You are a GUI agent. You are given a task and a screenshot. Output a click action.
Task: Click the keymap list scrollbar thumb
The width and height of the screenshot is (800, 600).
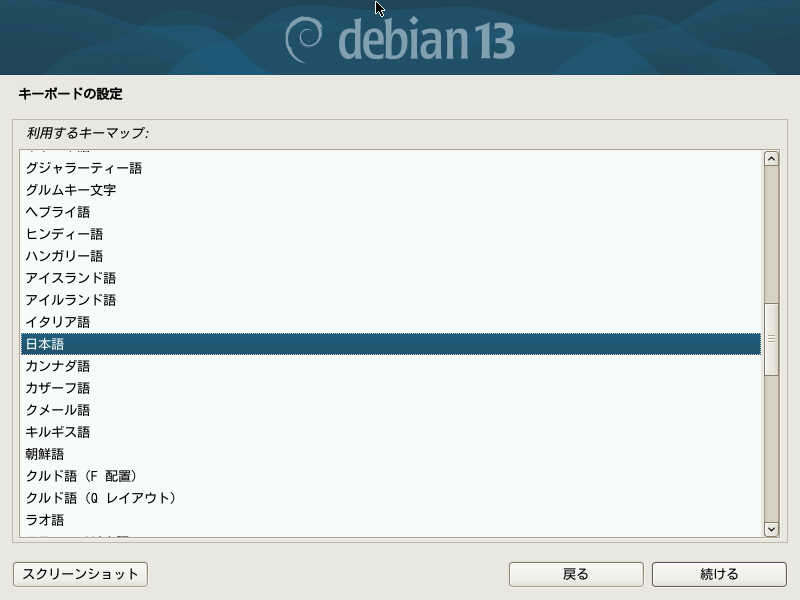[x=771, y=339]
